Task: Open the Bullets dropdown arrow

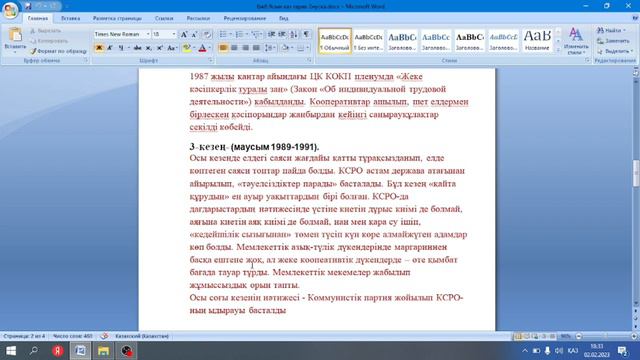Action: pyautogui.click(x=230, y=34)
